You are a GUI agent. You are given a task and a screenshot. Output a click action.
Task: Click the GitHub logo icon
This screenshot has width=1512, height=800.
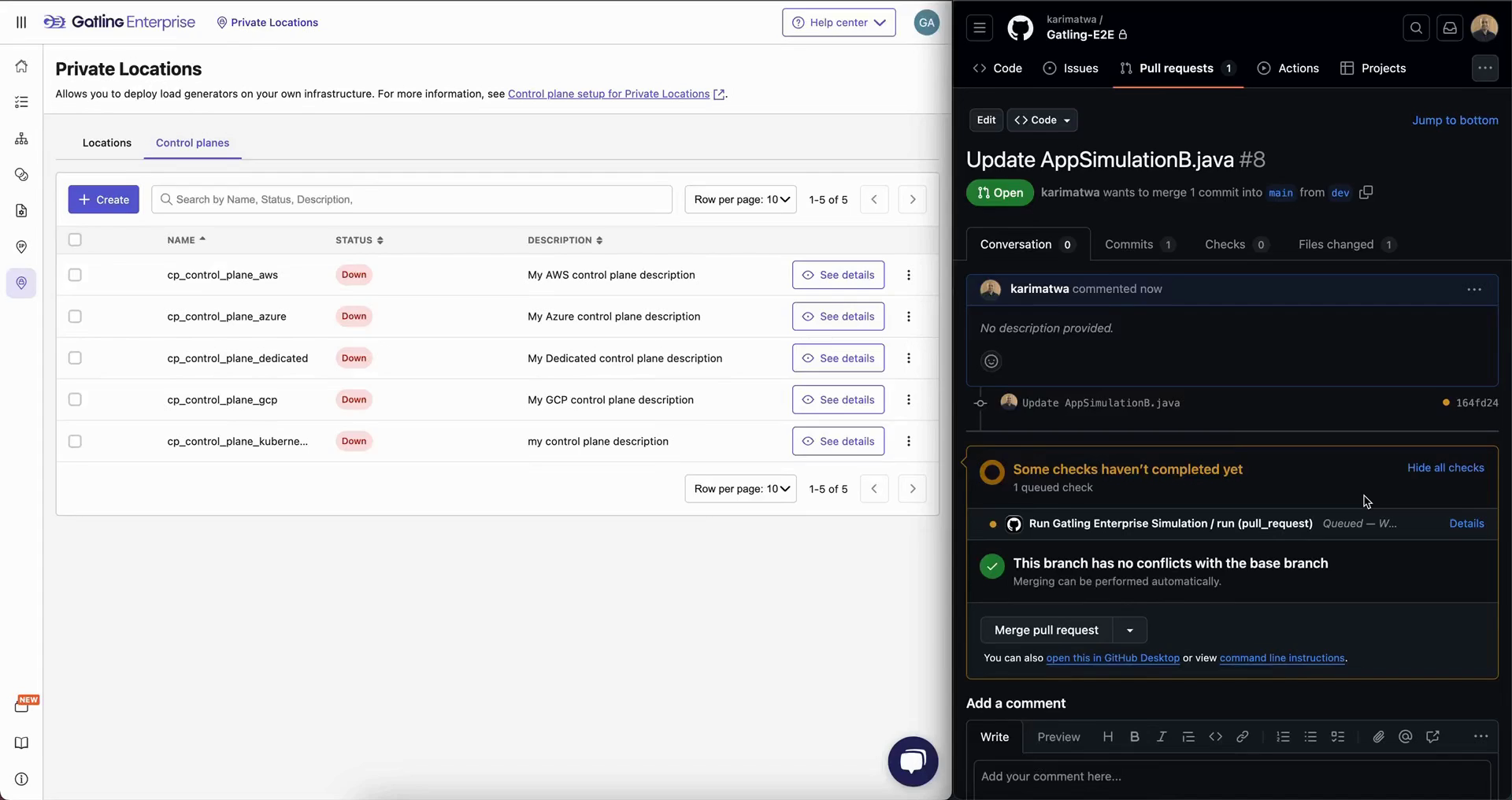coord(1020,28)
